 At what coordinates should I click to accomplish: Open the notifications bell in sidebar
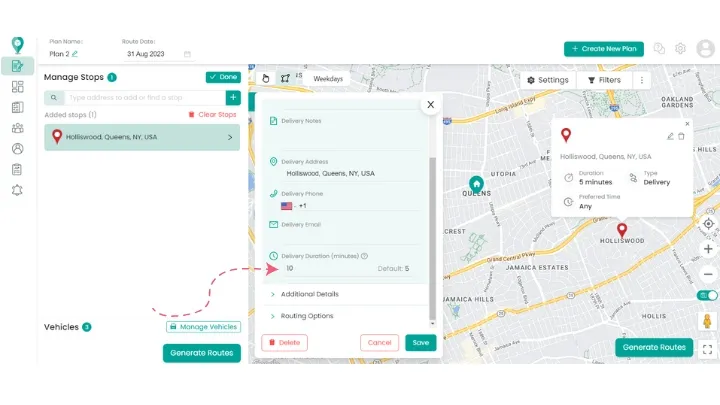pos(17,190)
